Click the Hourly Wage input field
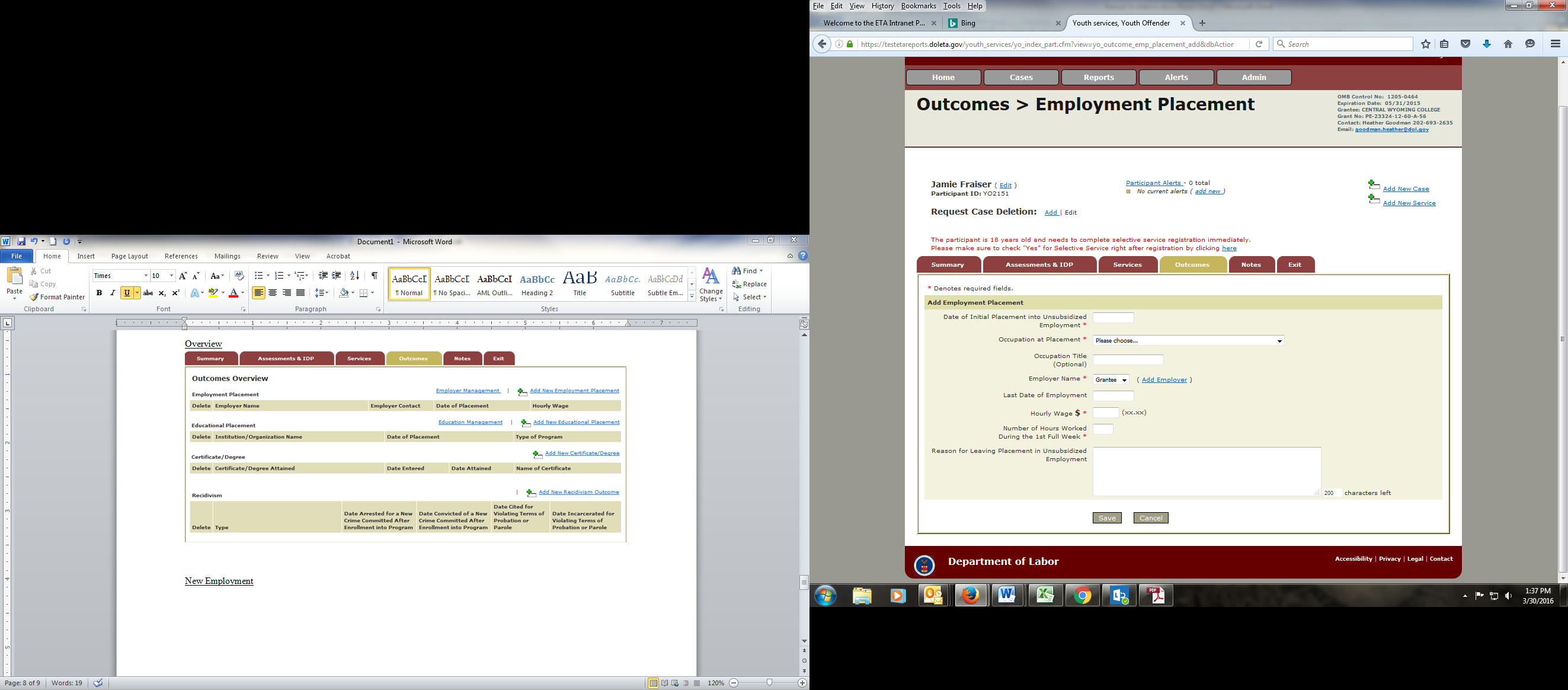The image size is (1568, 690). 1105,413
